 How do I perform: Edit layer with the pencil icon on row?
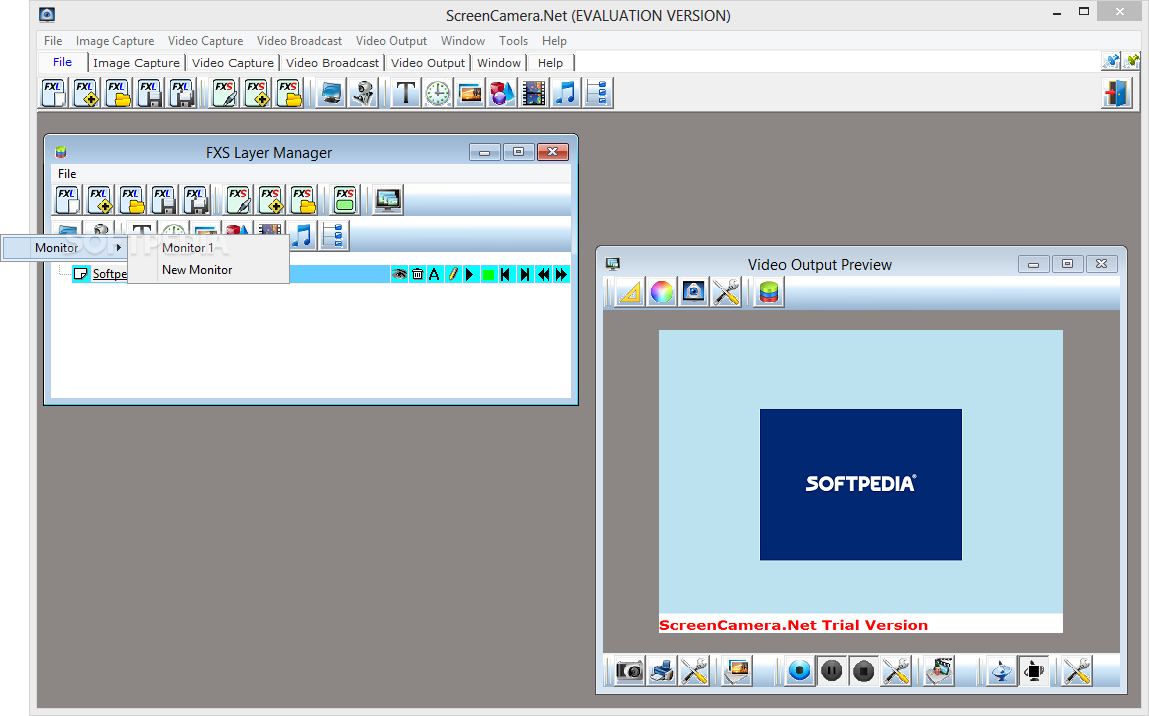(453, 274)
